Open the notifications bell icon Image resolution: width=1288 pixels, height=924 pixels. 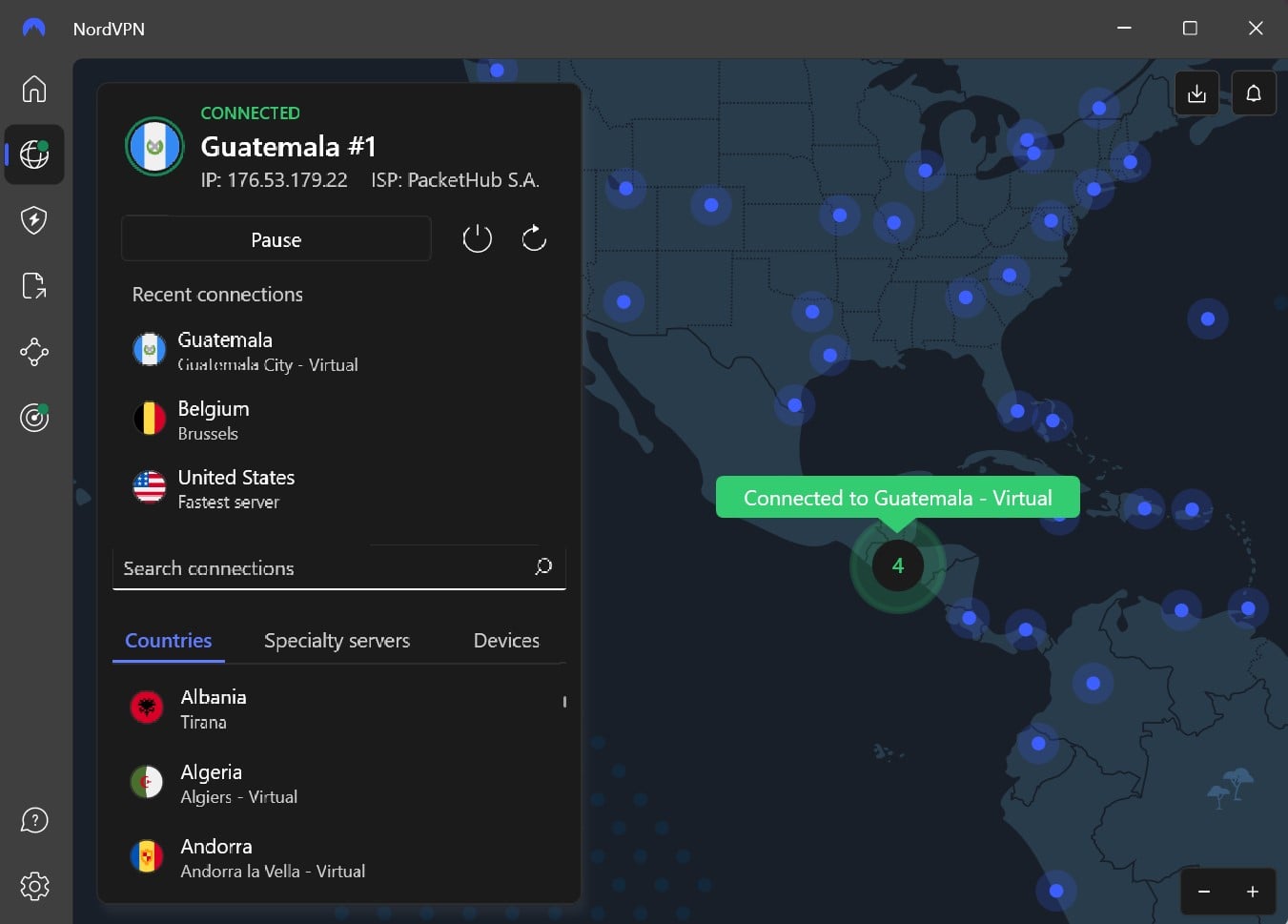point(1254,92)
